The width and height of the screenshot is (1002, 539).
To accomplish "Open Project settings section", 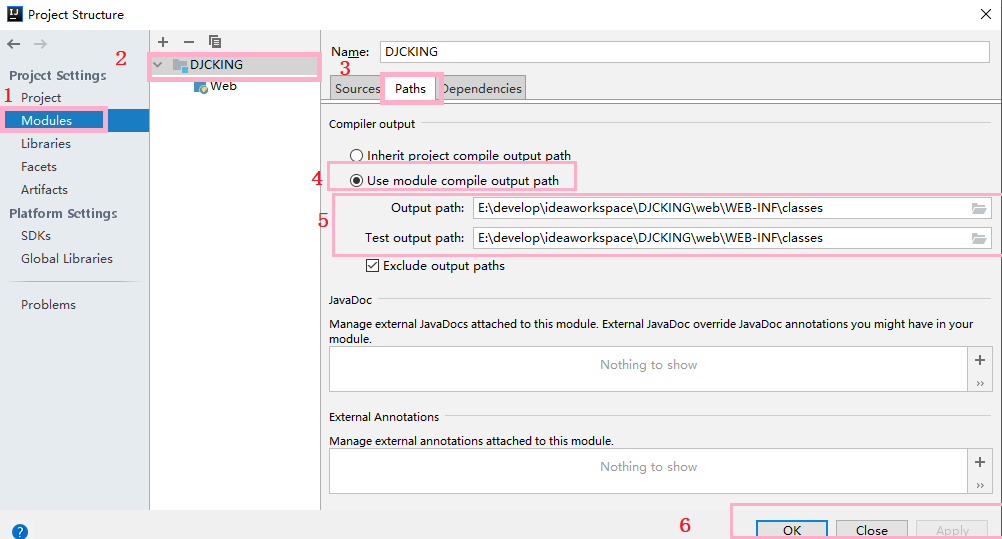I will pyautogui.click(x=41, y=97).
